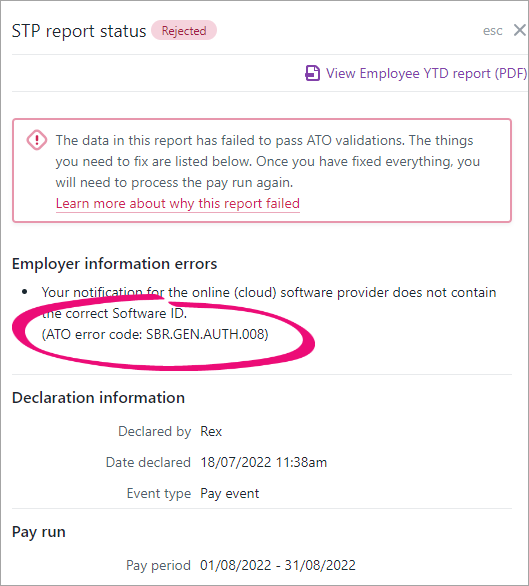Close the STP report status panel

pyautogui.click(x=520, y=30)
